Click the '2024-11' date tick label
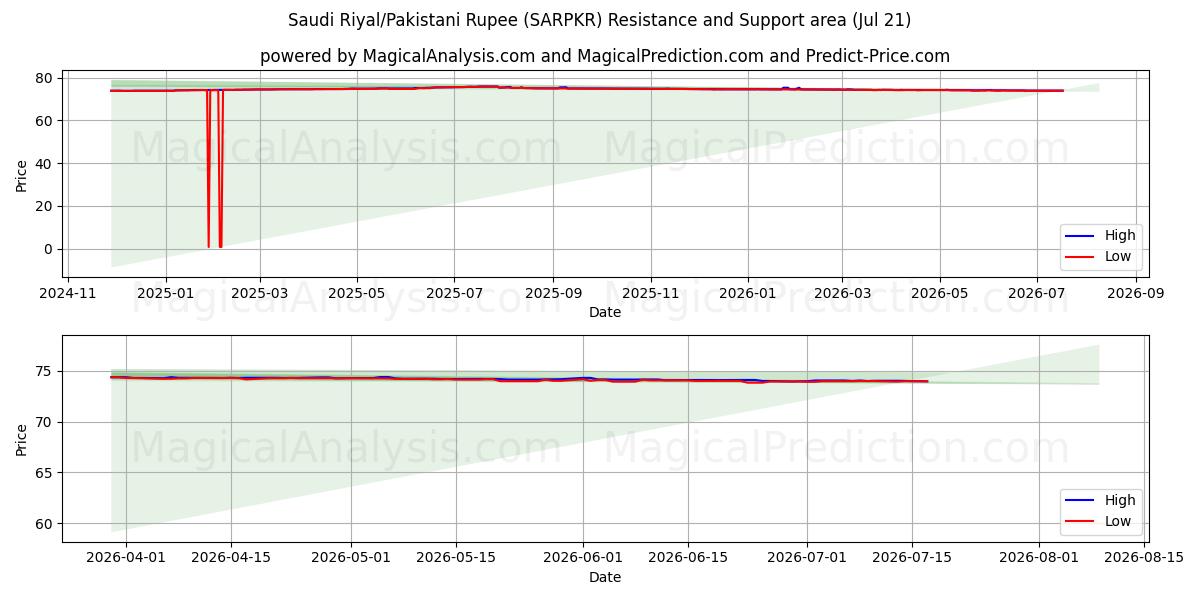Image resolution: width=1200 pixels, height=600 pixels. [68, 293]
